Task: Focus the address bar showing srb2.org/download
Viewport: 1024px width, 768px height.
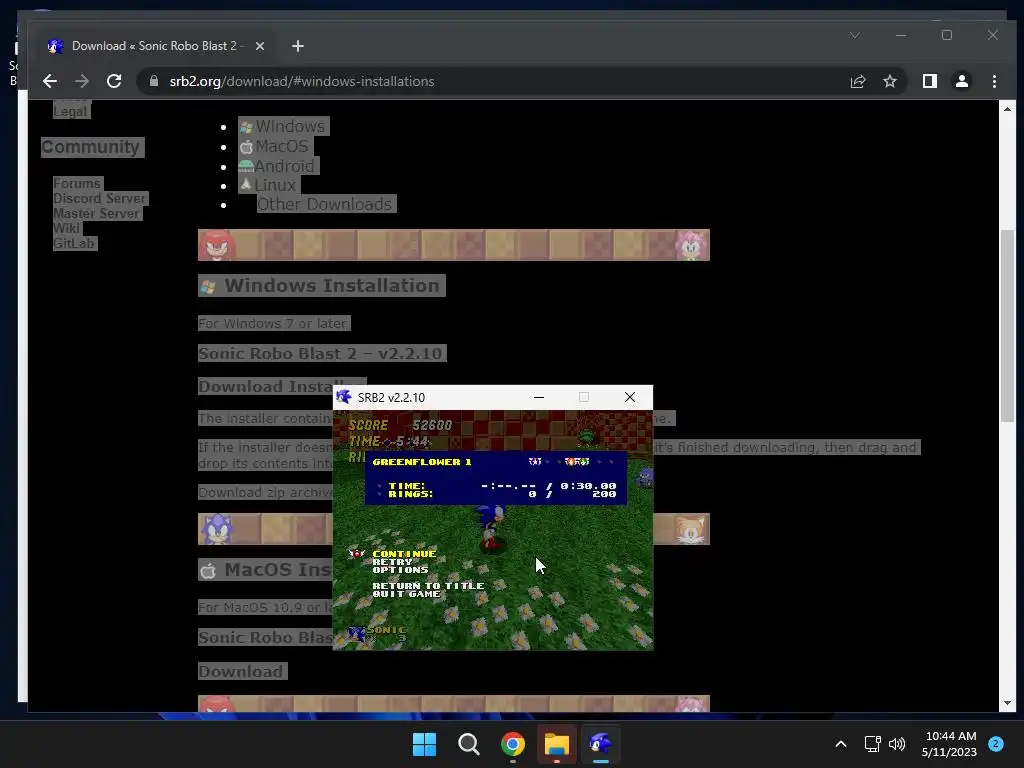Action: click(x=496, y=81)
